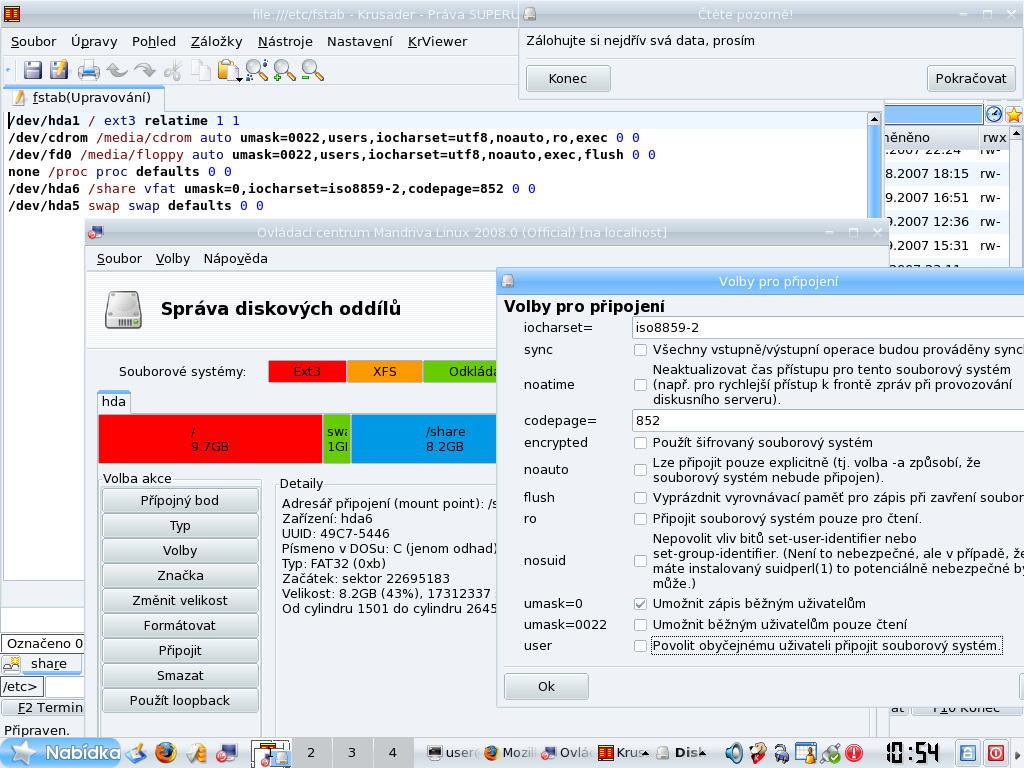Open the Záložky menu
Image resolution: width=1024 pixels, height=768 pixels.
[216, 42]
